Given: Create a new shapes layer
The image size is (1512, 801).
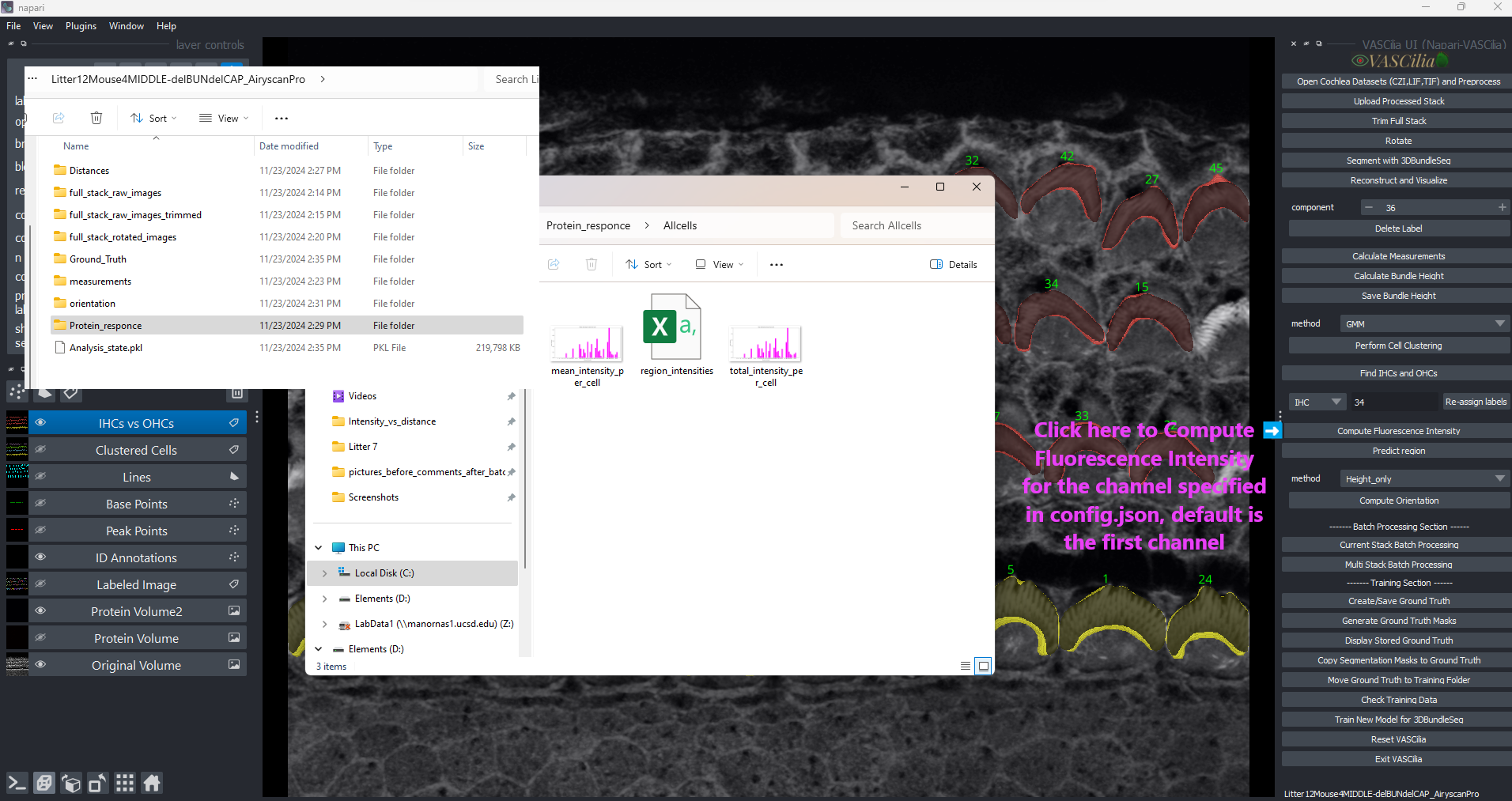Looking at the screenshot, I should (44, 392).
